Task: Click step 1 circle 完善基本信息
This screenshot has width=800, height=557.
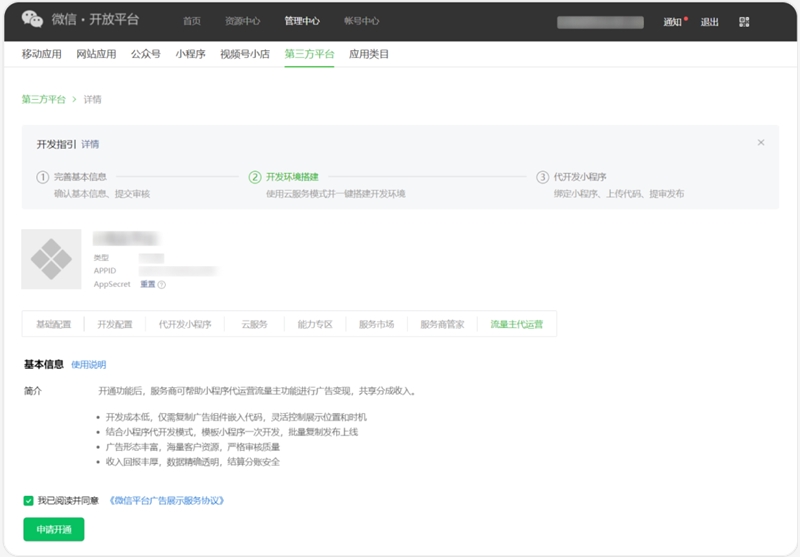Action: tap(43, 177)
